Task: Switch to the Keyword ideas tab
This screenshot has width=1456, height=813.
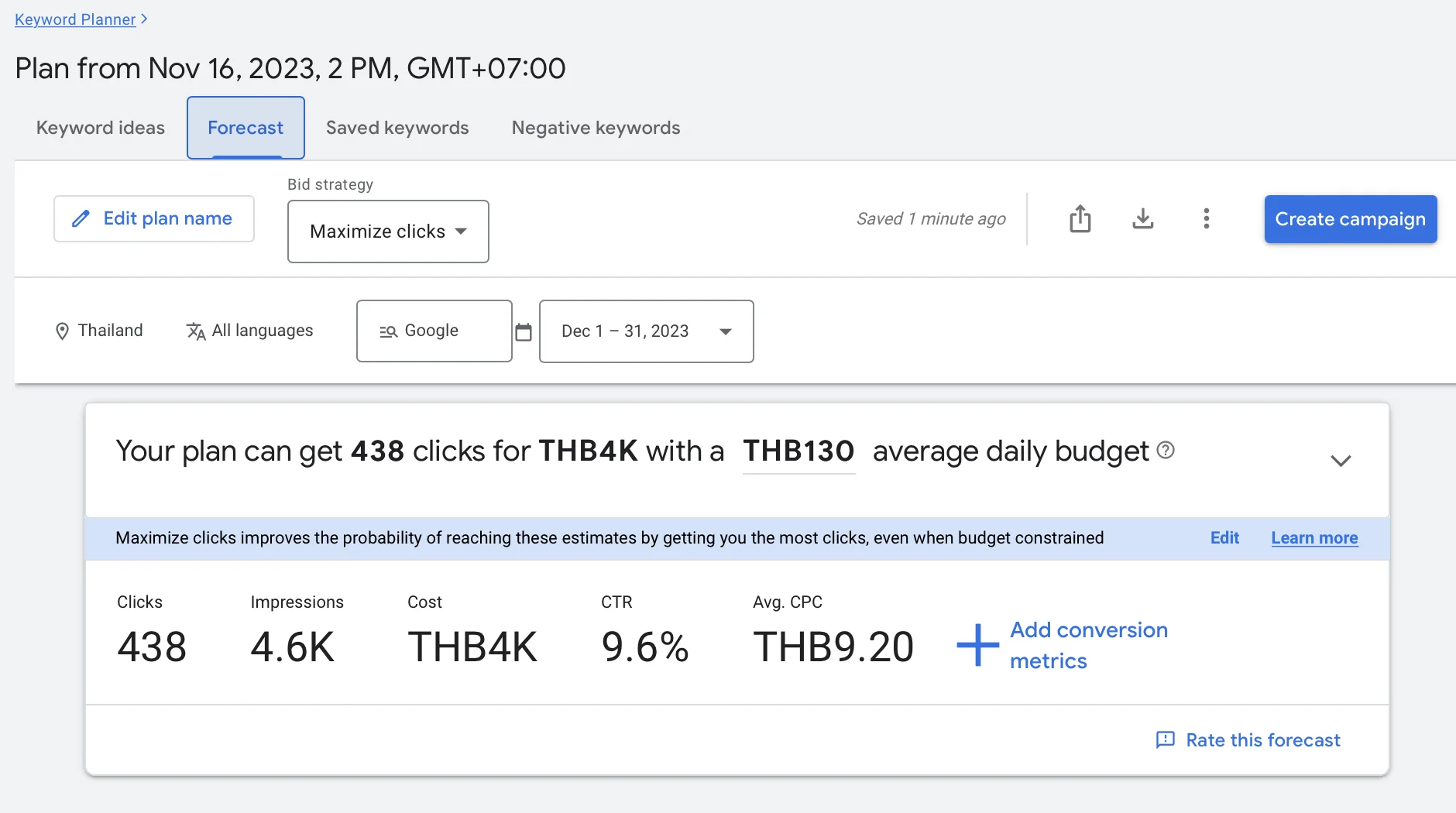Action: 101,128
